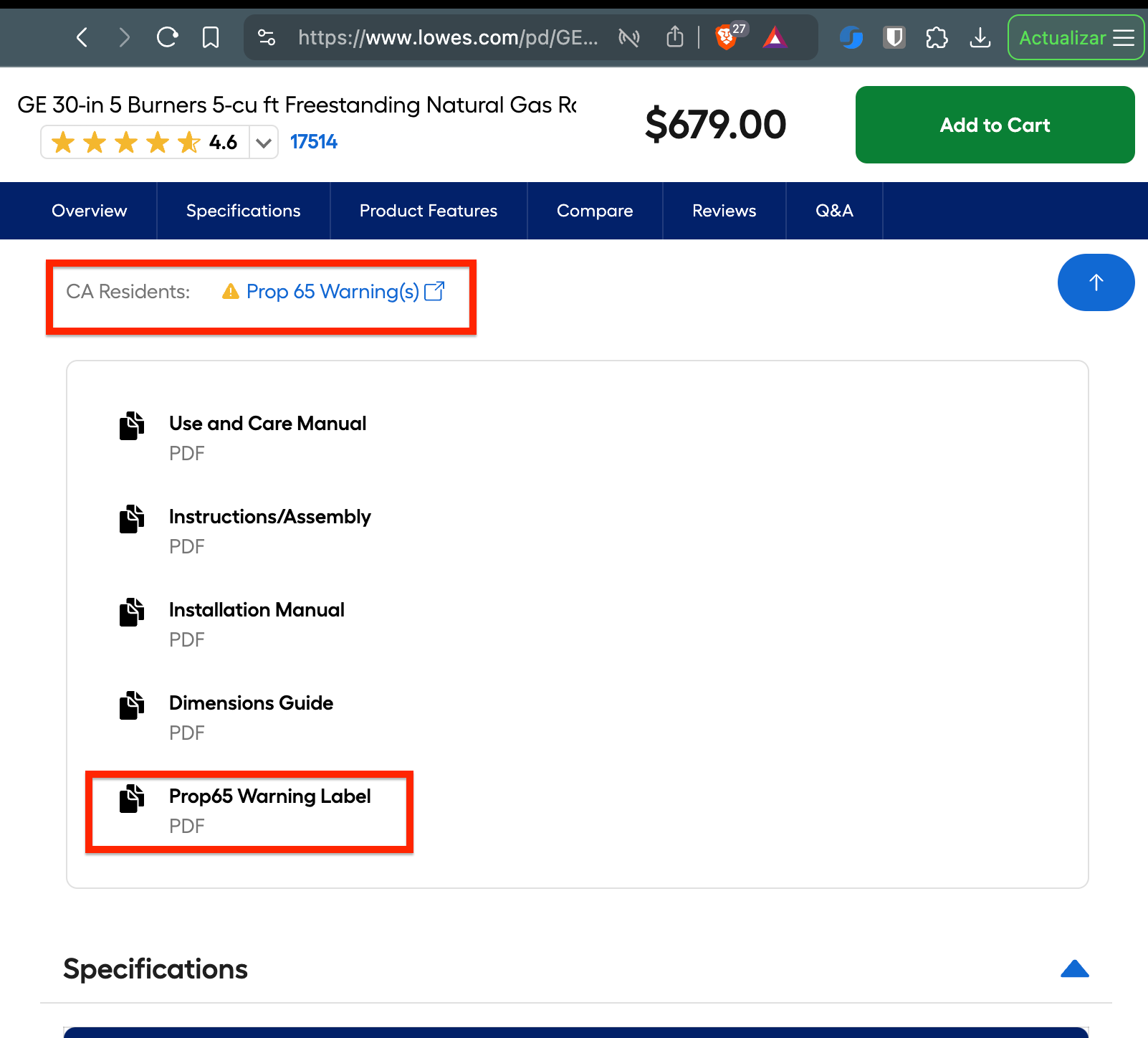Open the Instructions/Assembly PDF
The image size is (1148, 1038).
click(x=269, y=517)
